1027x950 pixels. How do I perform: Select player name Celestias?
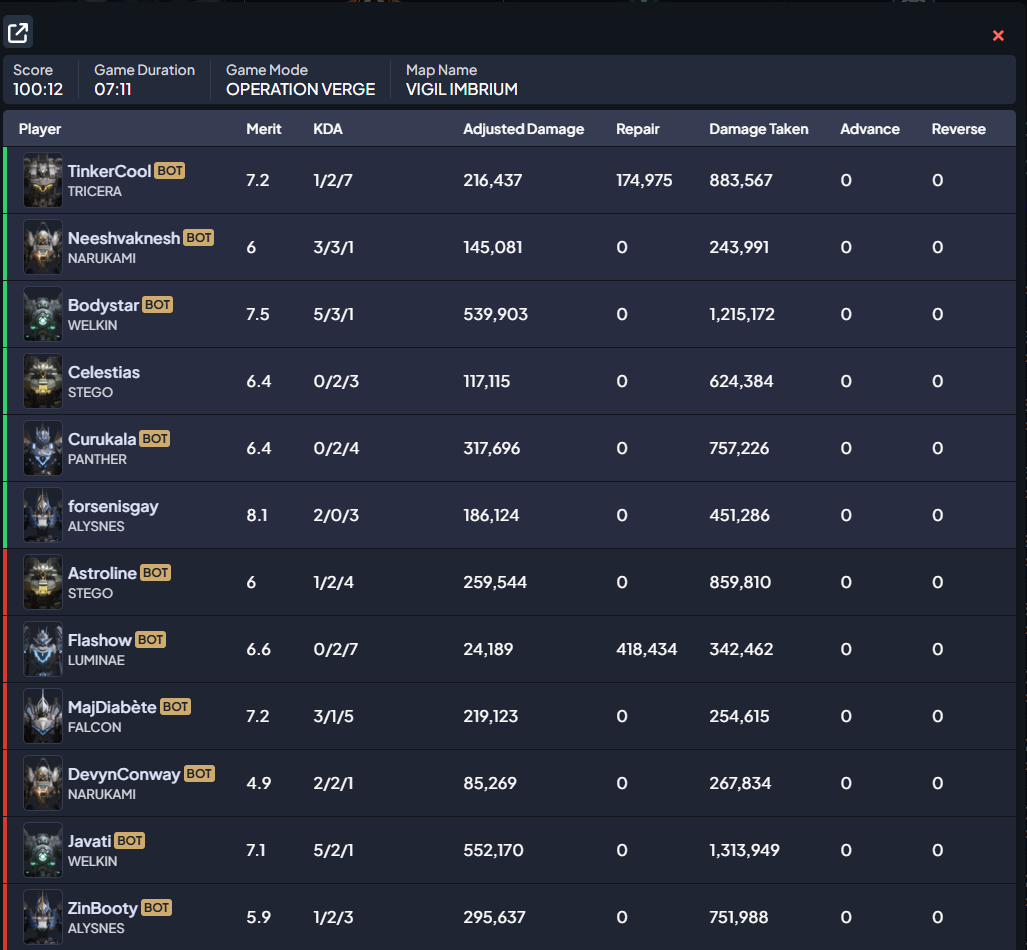(104, 372)
